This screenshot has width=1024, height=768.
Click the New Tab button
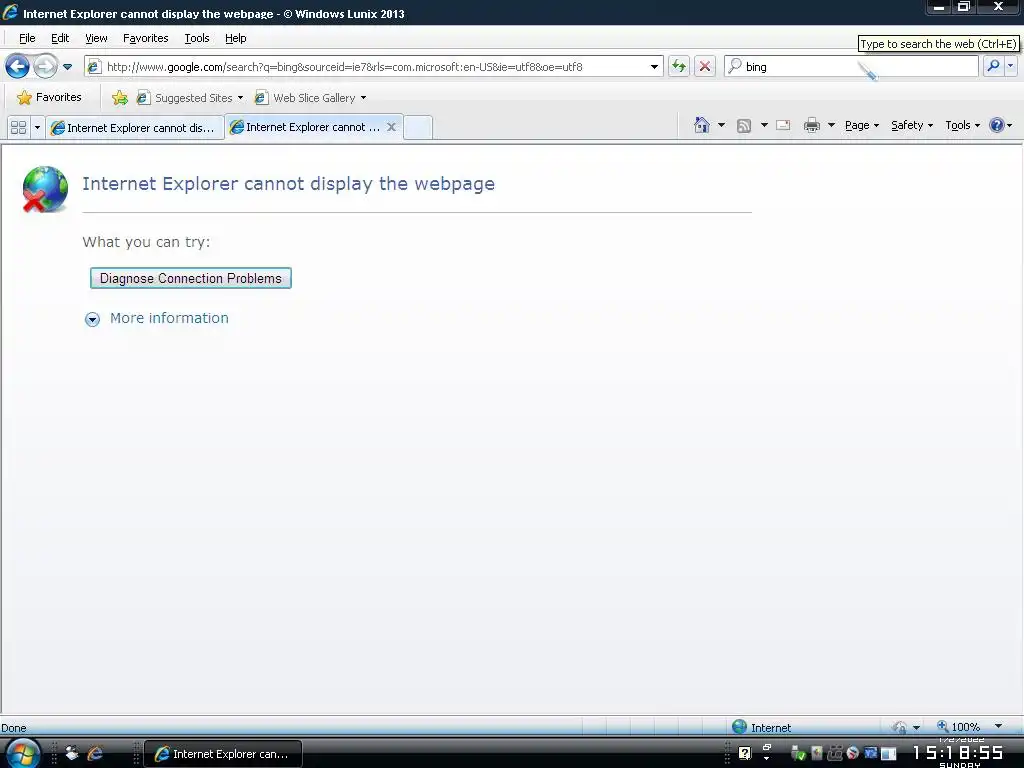pyautogui.click(x=418, y=127)
